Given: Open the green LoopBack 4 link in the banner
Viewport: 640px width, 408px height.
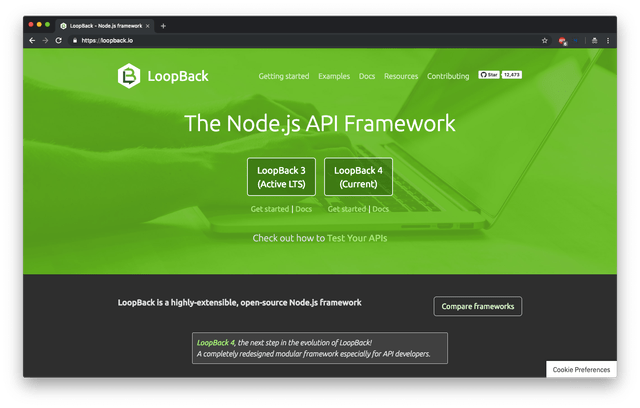Looking at the screenshot, I should (216, 343).
